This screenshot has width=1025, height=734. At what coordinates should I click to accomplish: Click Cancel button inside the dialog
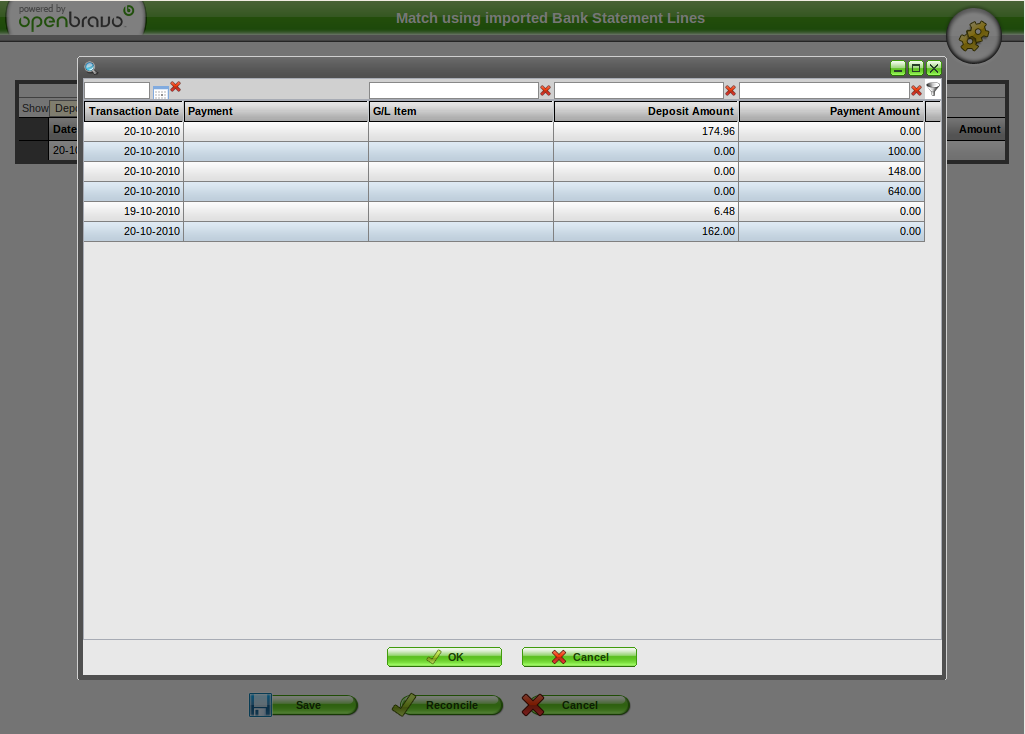click(579, 657)
